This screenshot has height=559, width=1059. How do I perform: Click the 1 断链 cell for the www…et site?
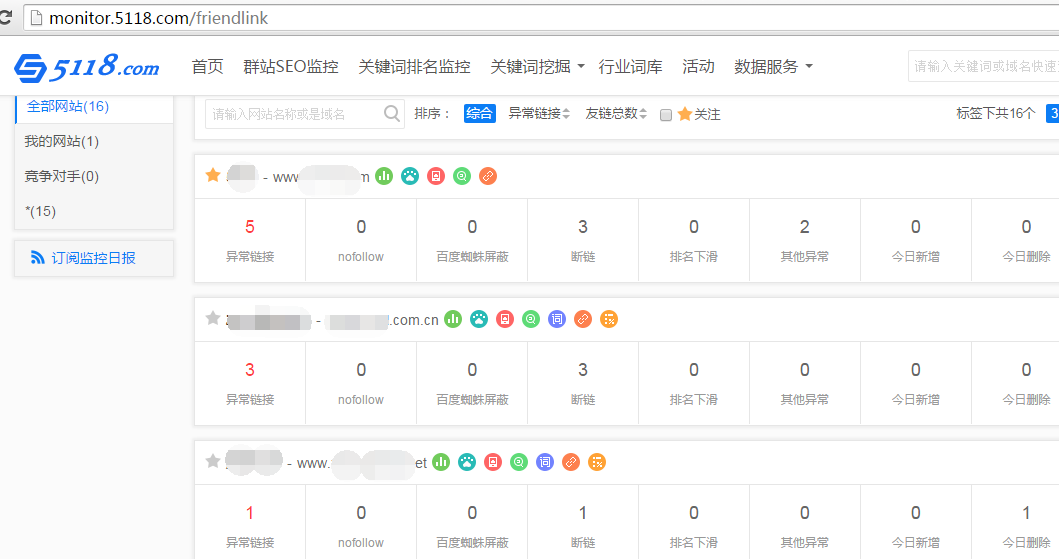583,522
